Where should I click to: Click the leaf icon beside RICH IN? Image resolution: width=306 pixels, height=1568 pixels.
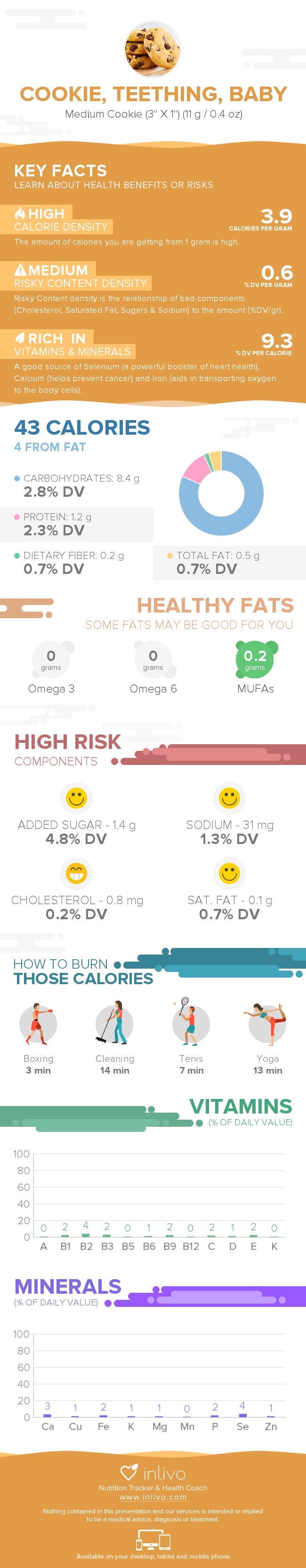coord(20,338)
